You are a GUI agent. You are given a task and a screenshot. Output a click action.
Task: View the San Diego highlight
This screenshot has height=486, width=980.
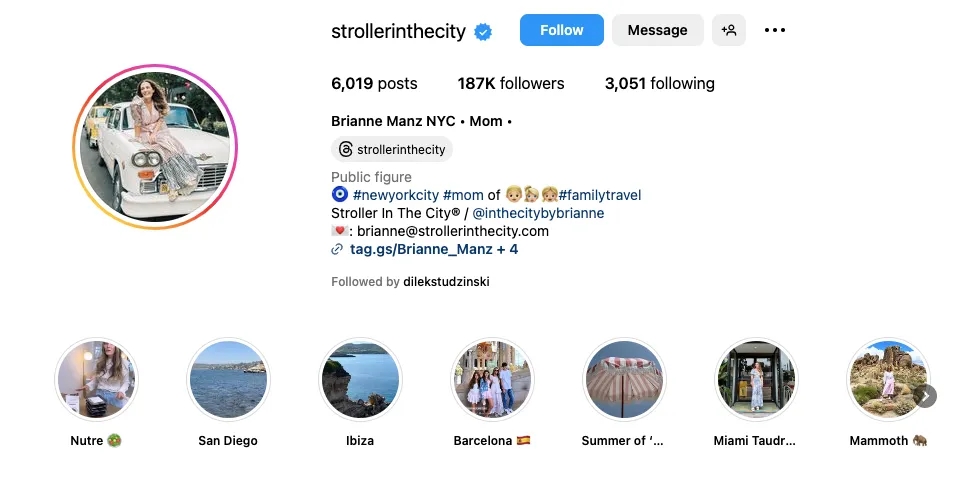coord(228,380)
